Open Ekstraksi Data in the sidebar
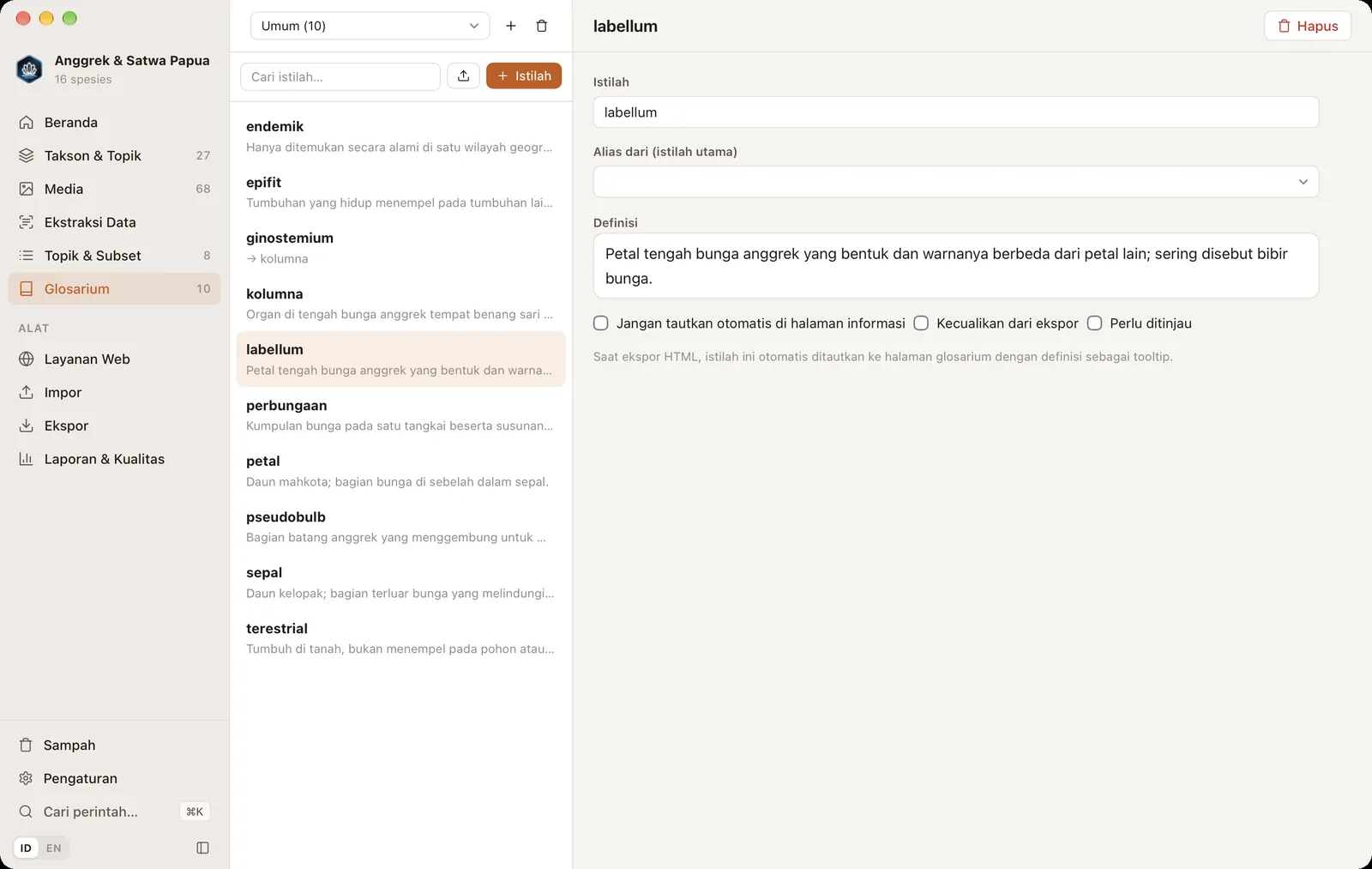The width and height of the screenshot is (1372, 869). coord(114,222)
